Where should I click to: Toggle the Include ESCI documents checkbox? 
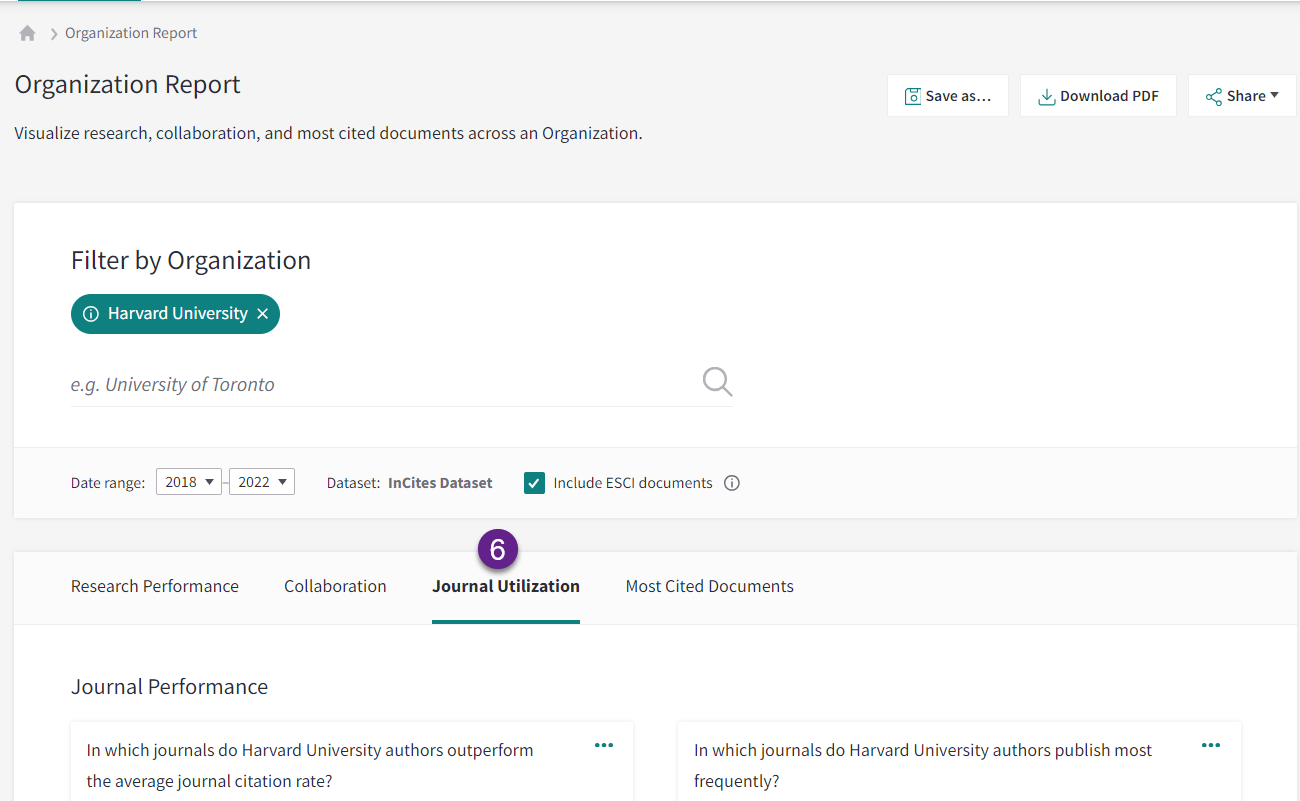tap(535, 483)
